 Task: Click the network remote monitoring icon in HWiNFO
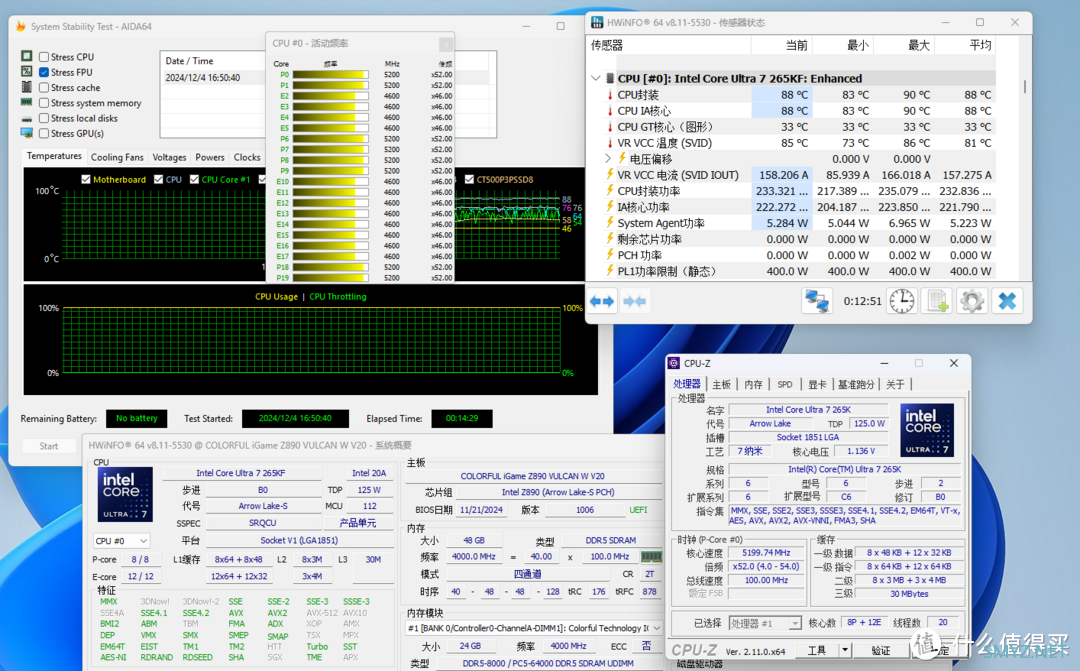817,301
